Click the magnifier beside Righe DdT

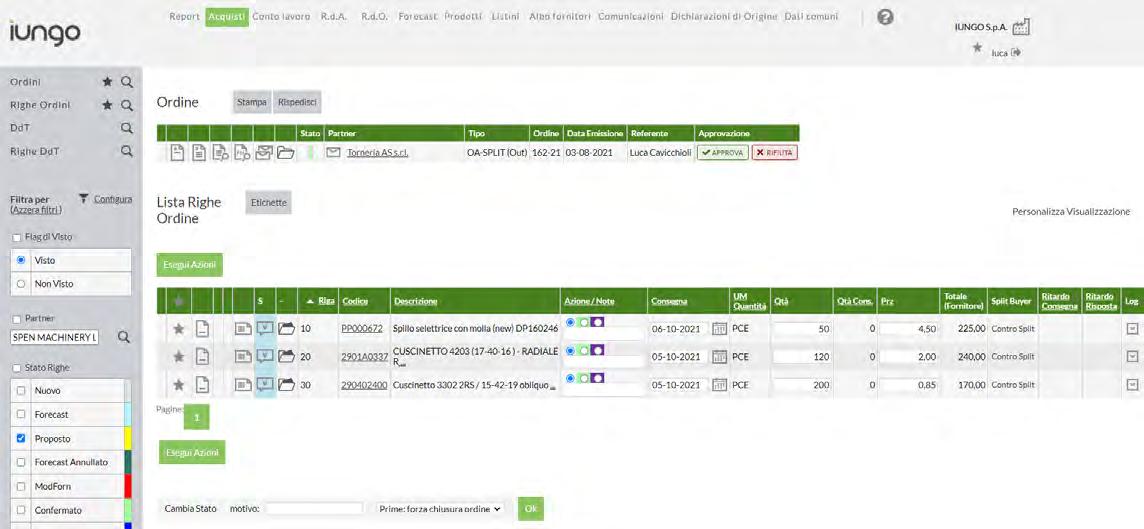126,151
